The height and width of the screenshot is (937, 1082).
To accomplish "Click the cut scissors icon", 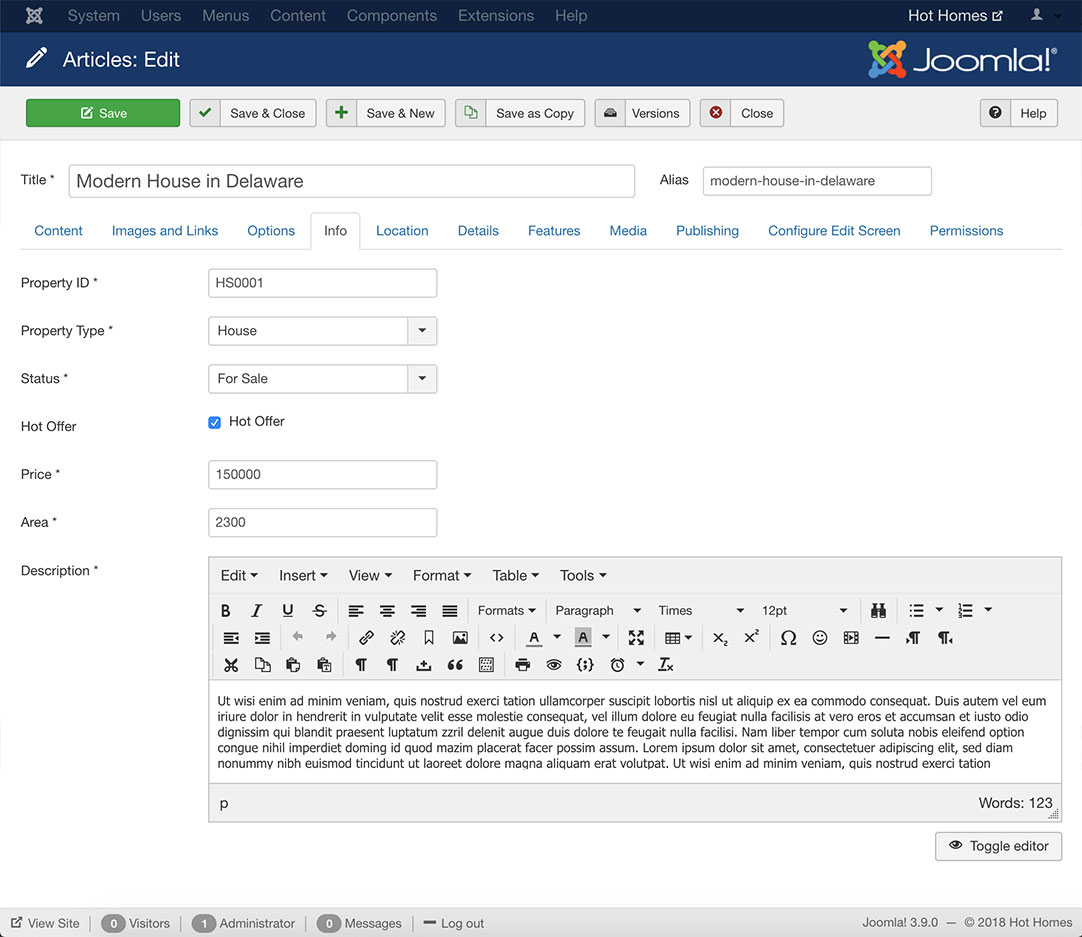I will (230, 665).
